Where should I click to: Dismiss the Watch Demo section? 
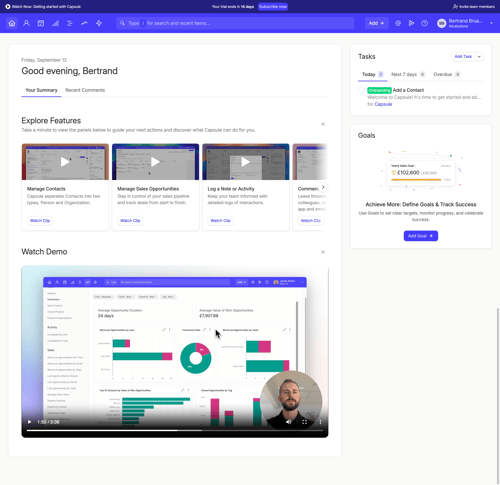pos(323,252)
